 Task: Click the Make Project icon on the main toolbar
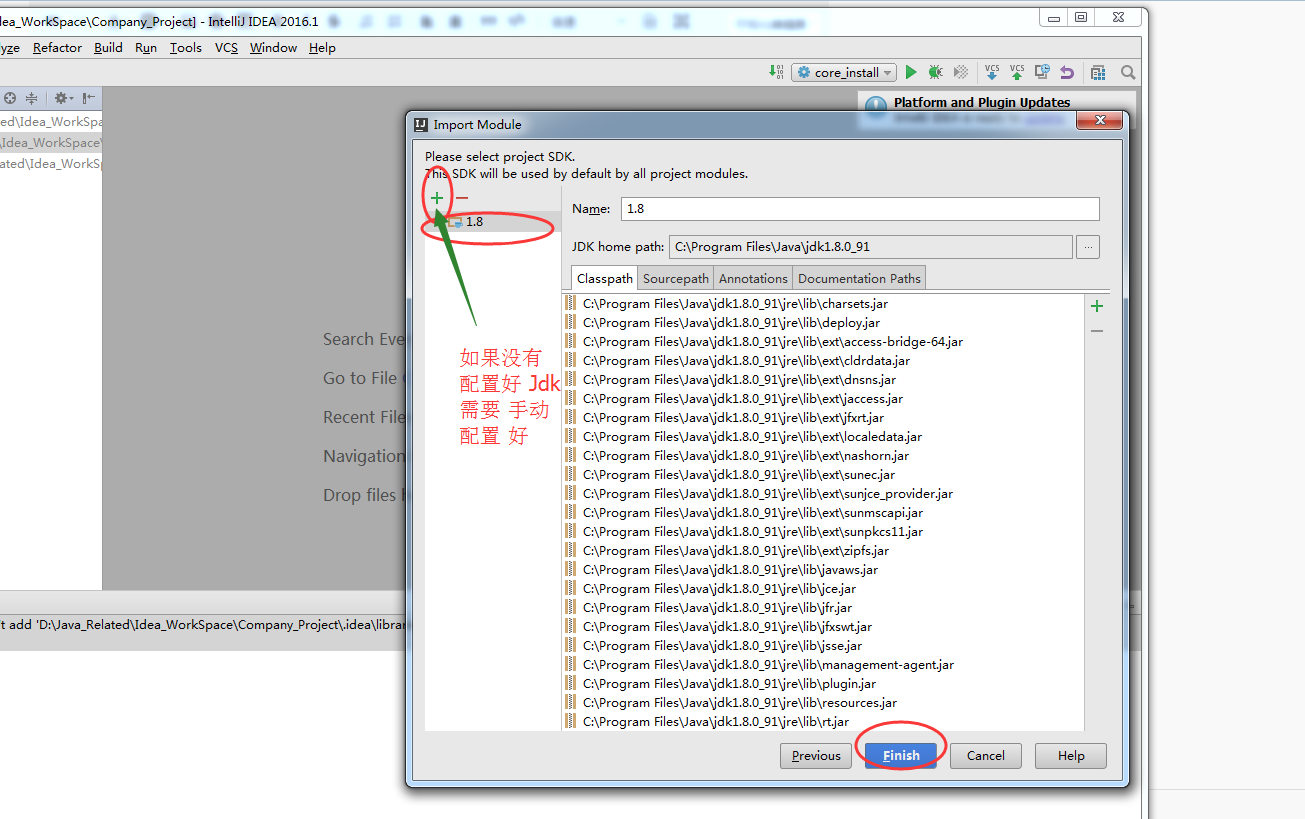[x=777, y=72]
